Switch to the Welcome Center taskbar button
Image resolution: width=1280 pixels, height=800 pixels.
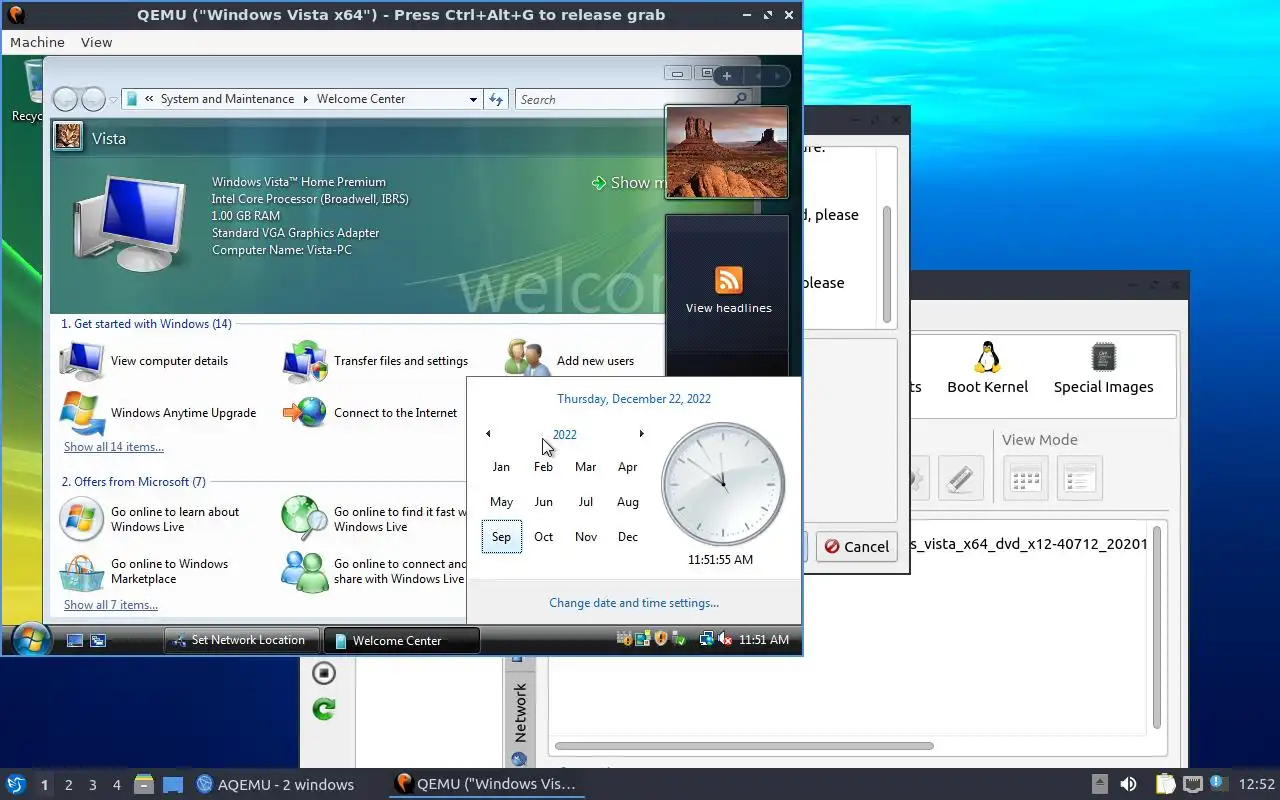(x=403, y=640)
